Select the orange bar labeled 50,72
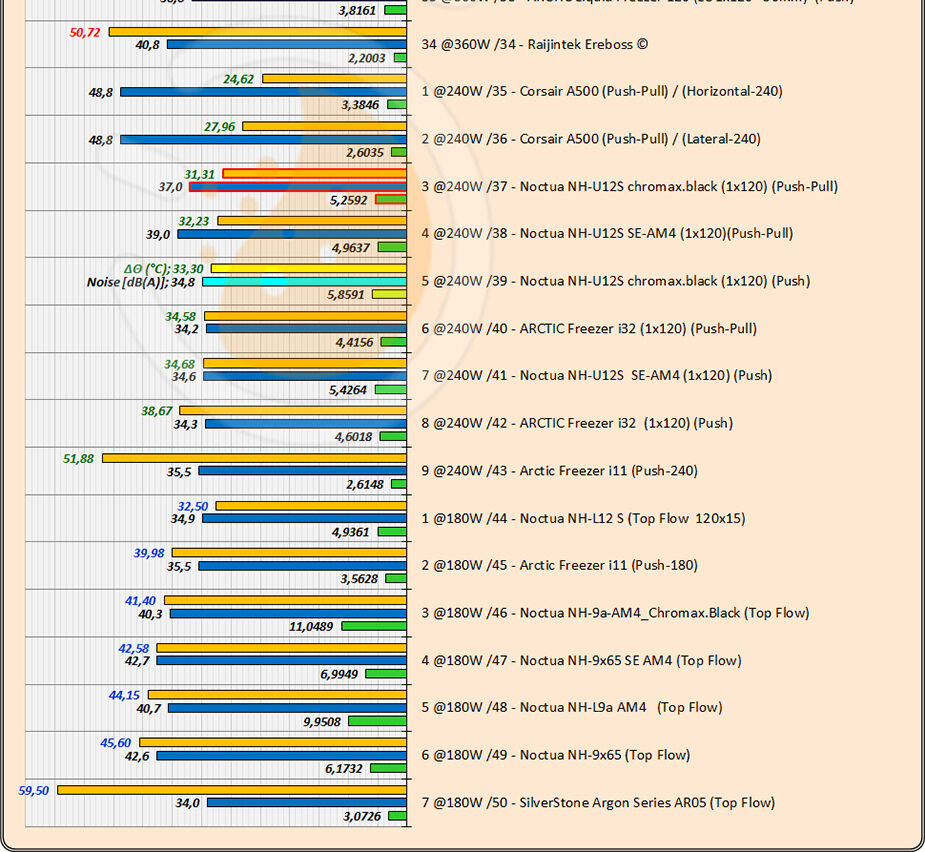 258,32
